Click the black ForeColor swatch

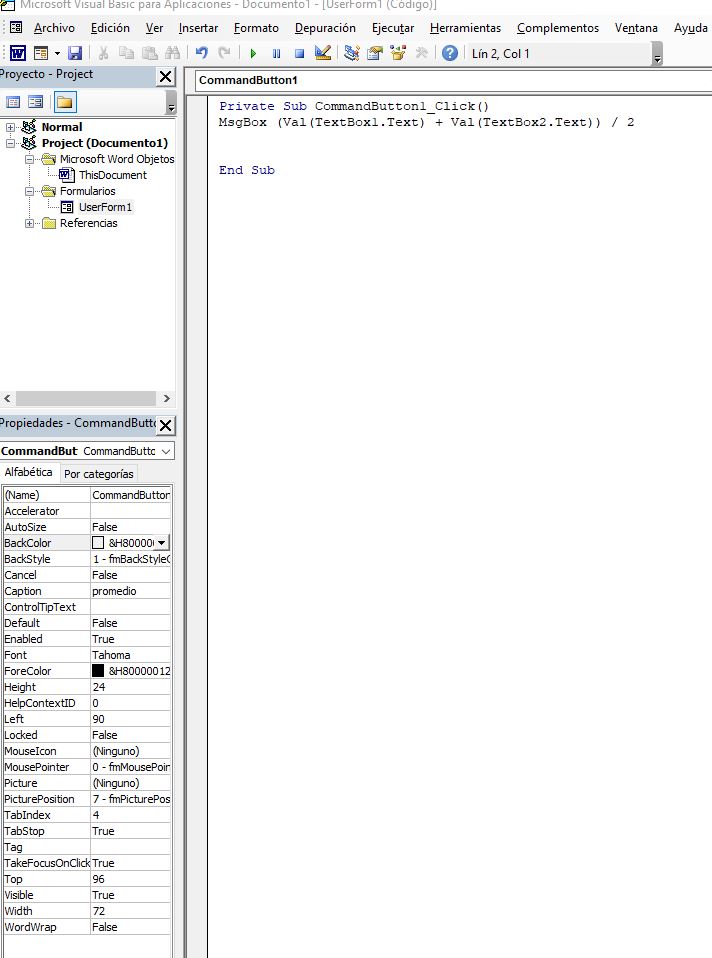(x=98, y=671)
